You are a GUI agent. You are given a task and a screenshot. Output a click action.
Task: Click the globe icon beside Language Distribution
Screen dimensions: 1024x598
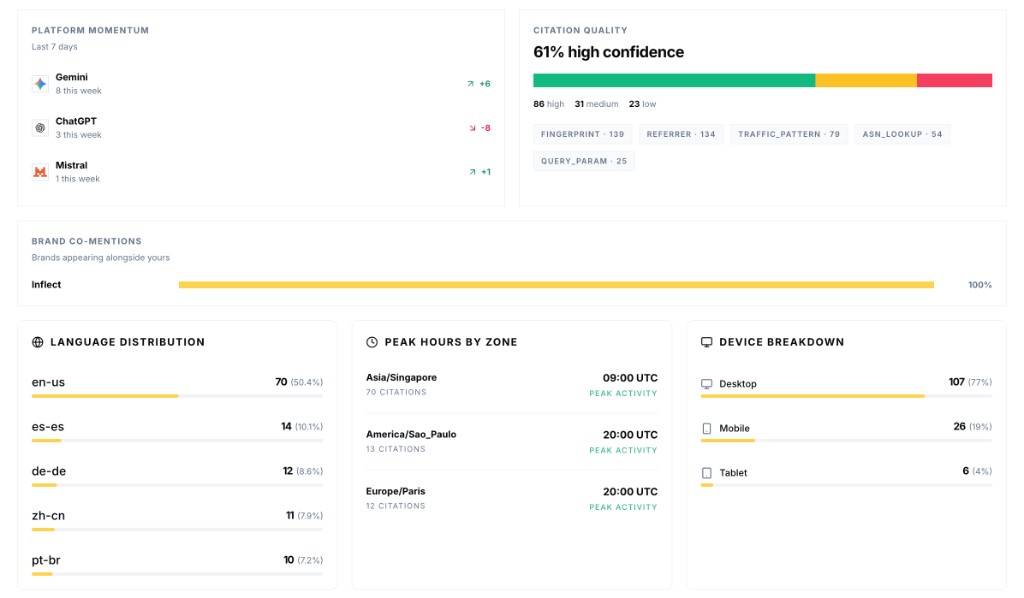[38, 342]
